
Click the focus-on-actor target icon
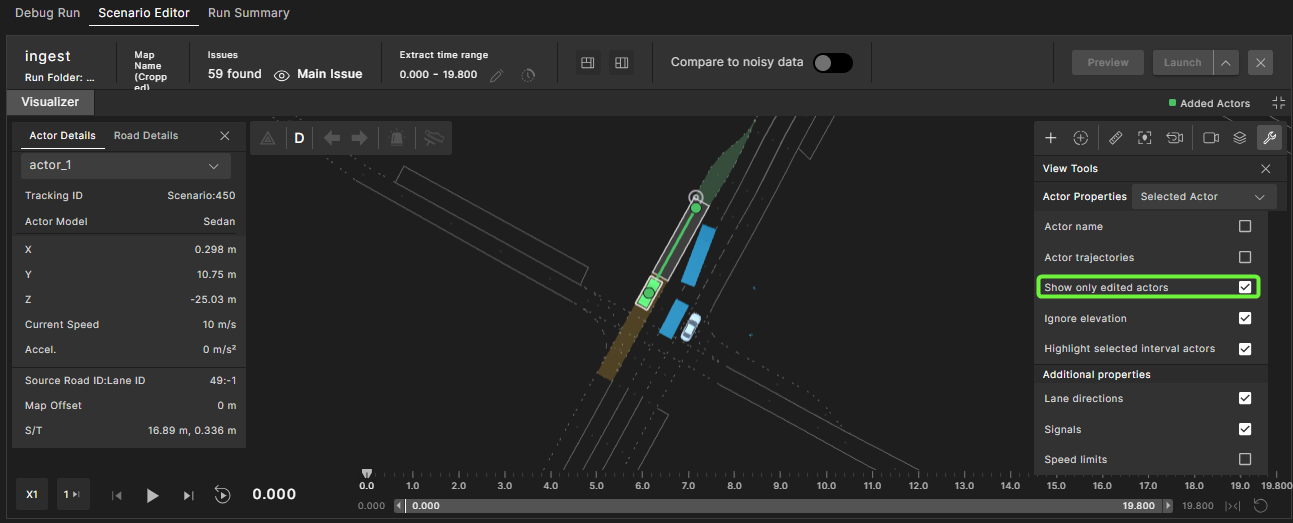coord(1145,138)
